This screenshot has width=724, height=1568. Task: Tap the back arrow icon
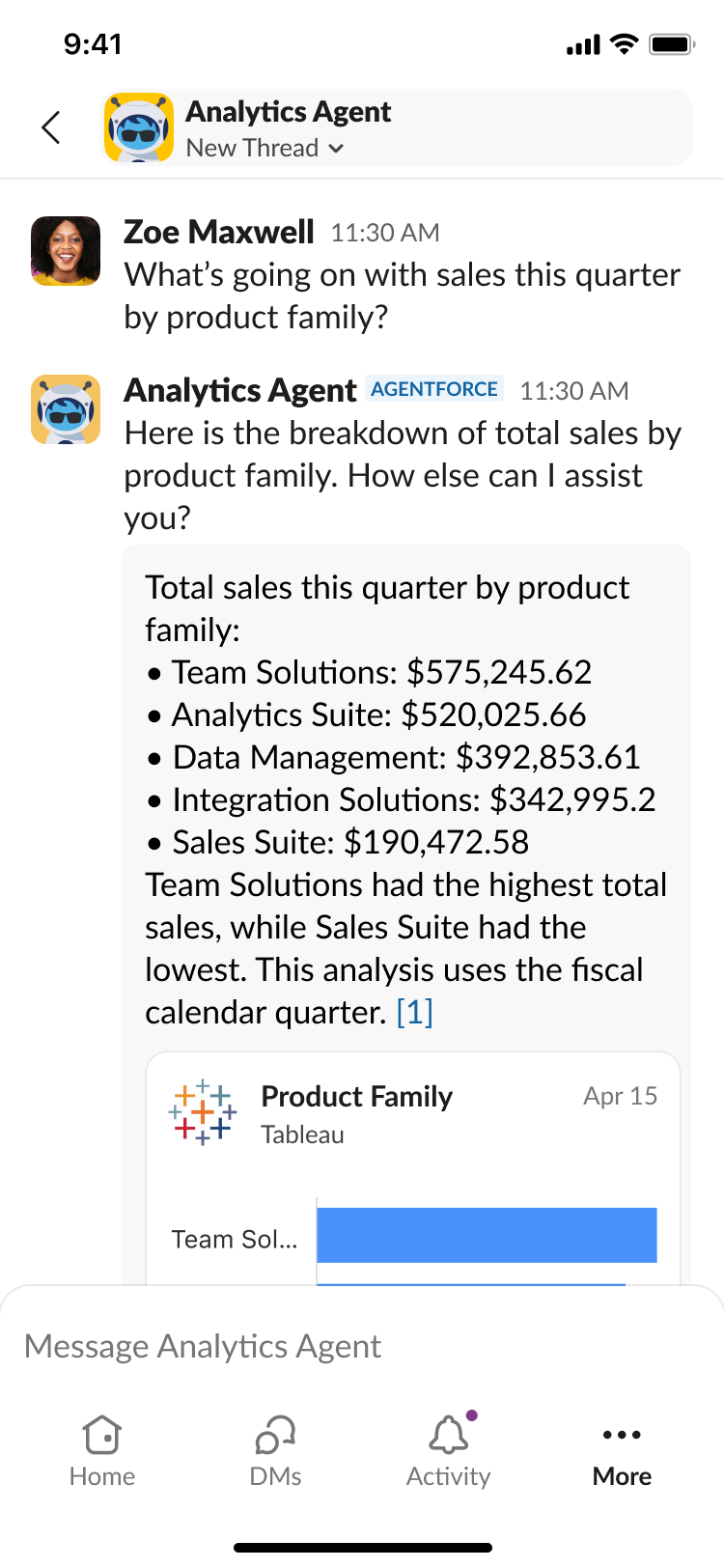pos(51,127)
